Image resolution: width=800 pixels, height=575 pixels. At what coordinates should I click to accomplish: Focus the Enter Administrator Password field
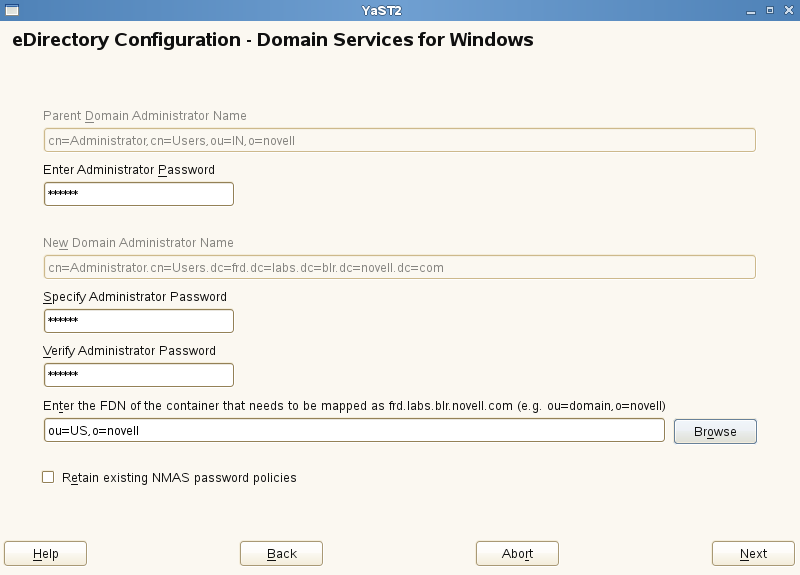click(x=139, y=194)
